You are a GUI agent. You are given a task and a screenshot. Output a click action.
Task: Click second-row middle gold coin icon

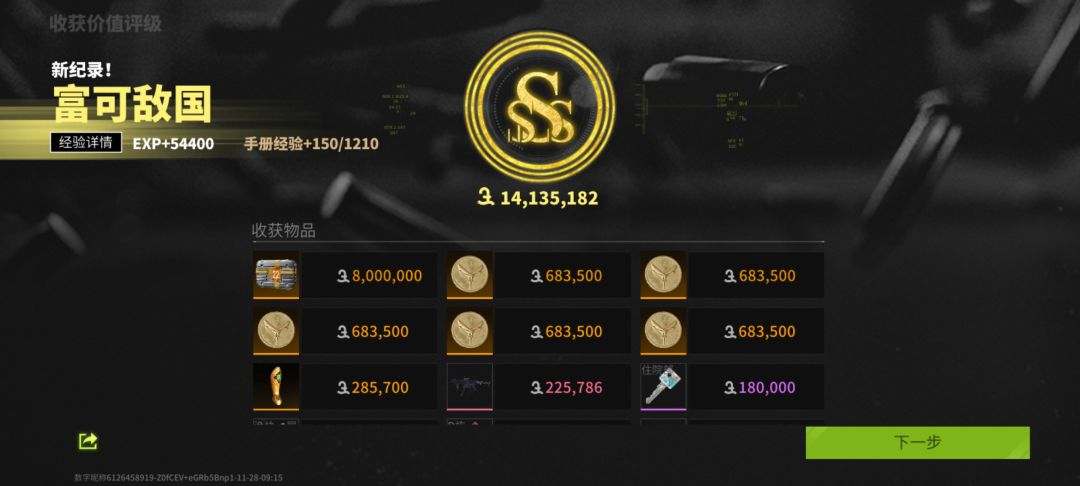pos(470,331)
